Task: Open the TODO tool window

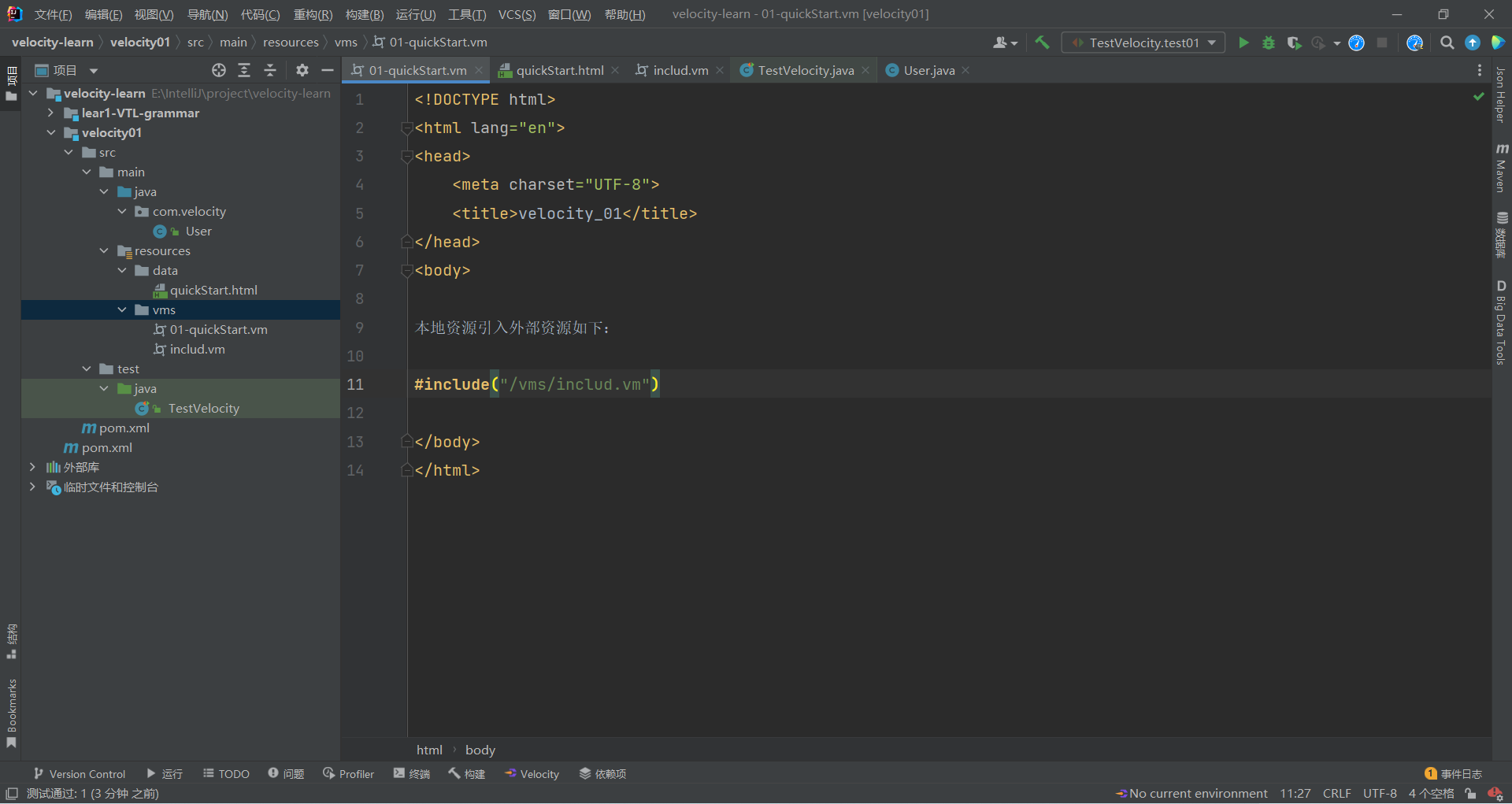Action: (226, 774)
